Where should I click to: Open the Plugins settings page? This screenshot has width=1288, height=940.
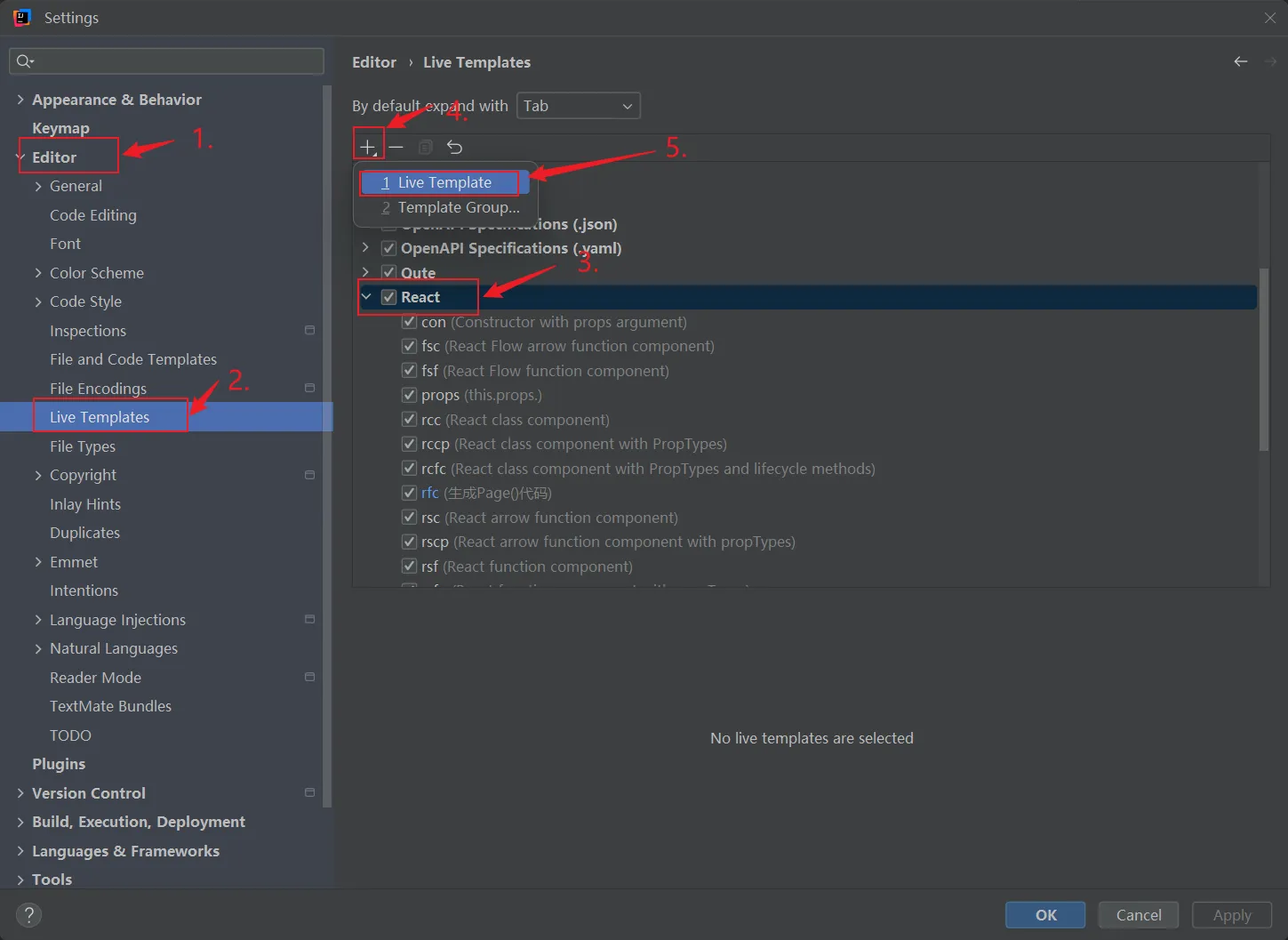(59, 764)
